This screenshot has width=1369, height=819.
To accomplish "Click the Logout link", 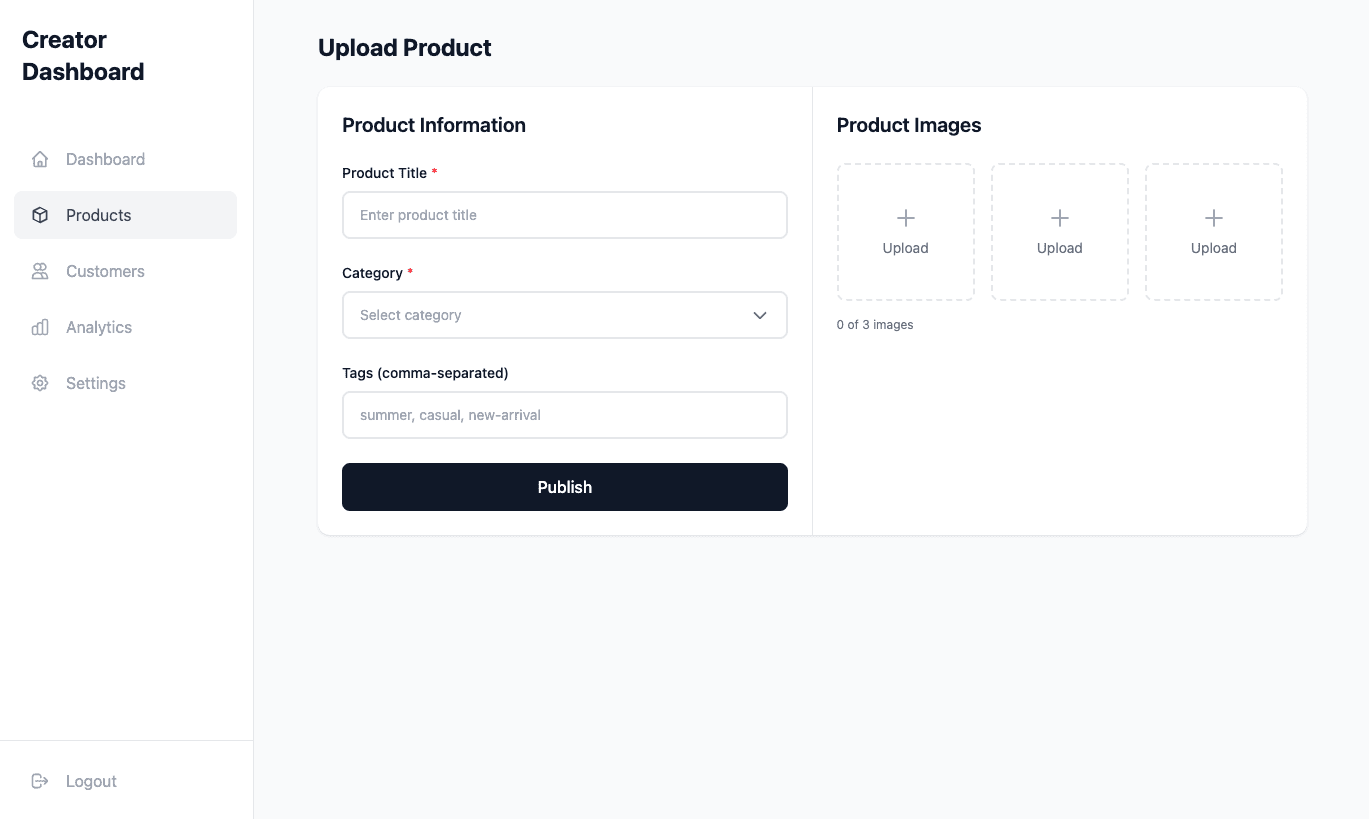I will (91, 780).
